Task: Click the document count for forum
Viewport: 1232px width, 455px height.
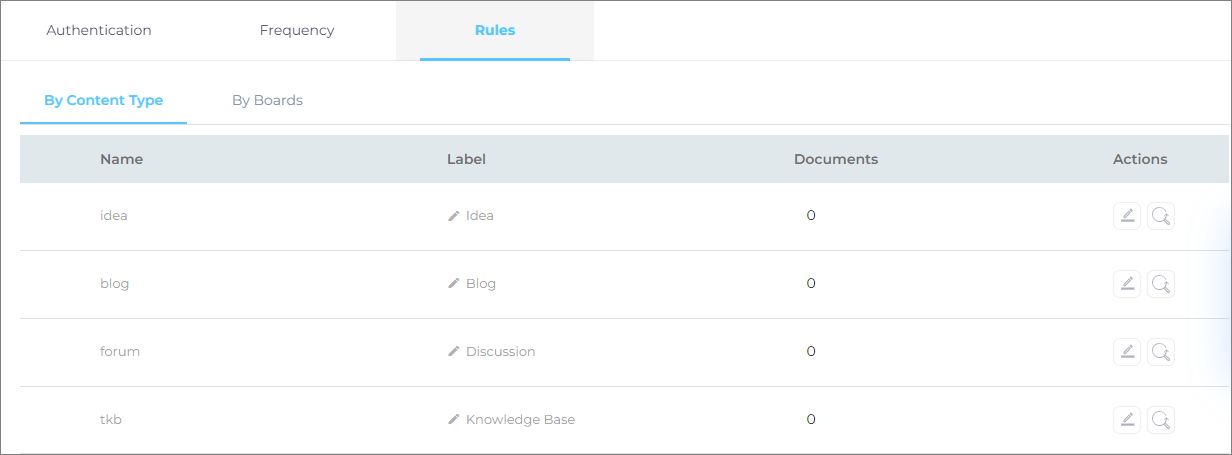Action: coord(811,352)
